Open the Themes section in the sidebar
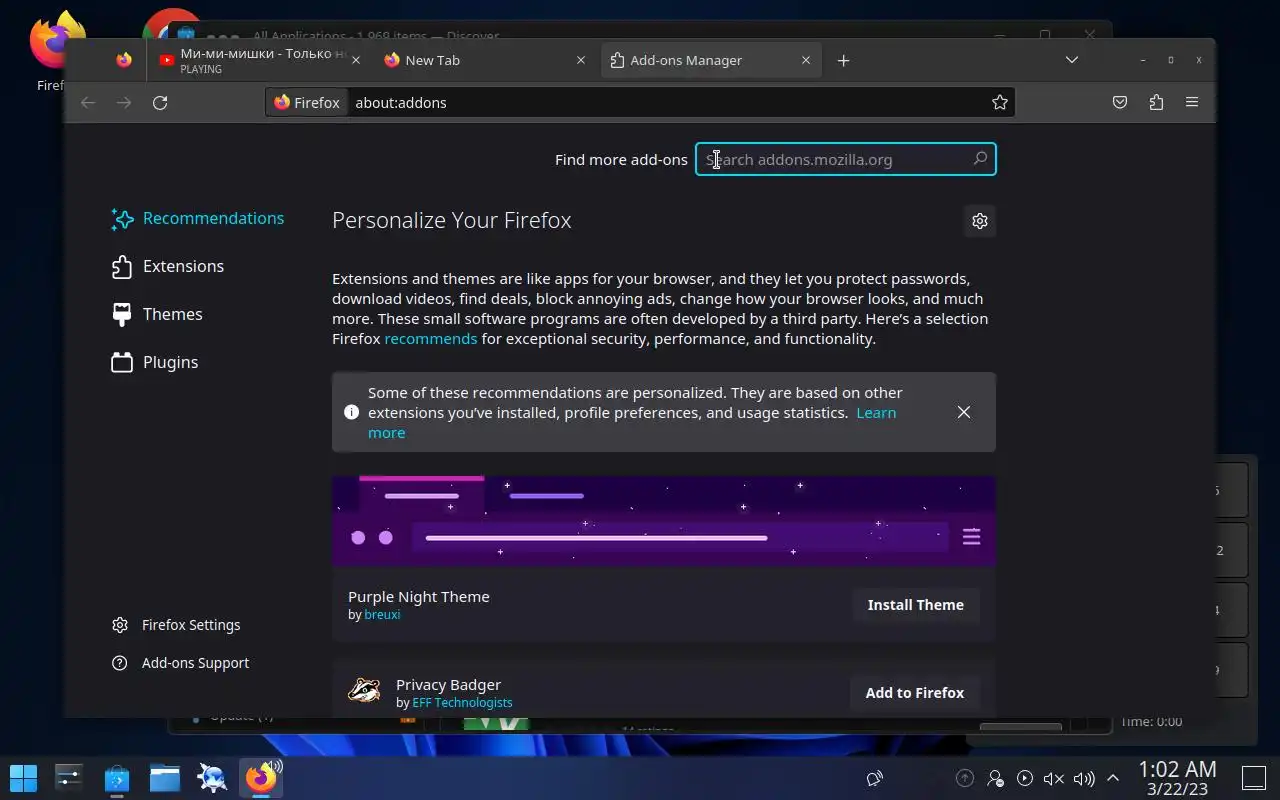 158,315
